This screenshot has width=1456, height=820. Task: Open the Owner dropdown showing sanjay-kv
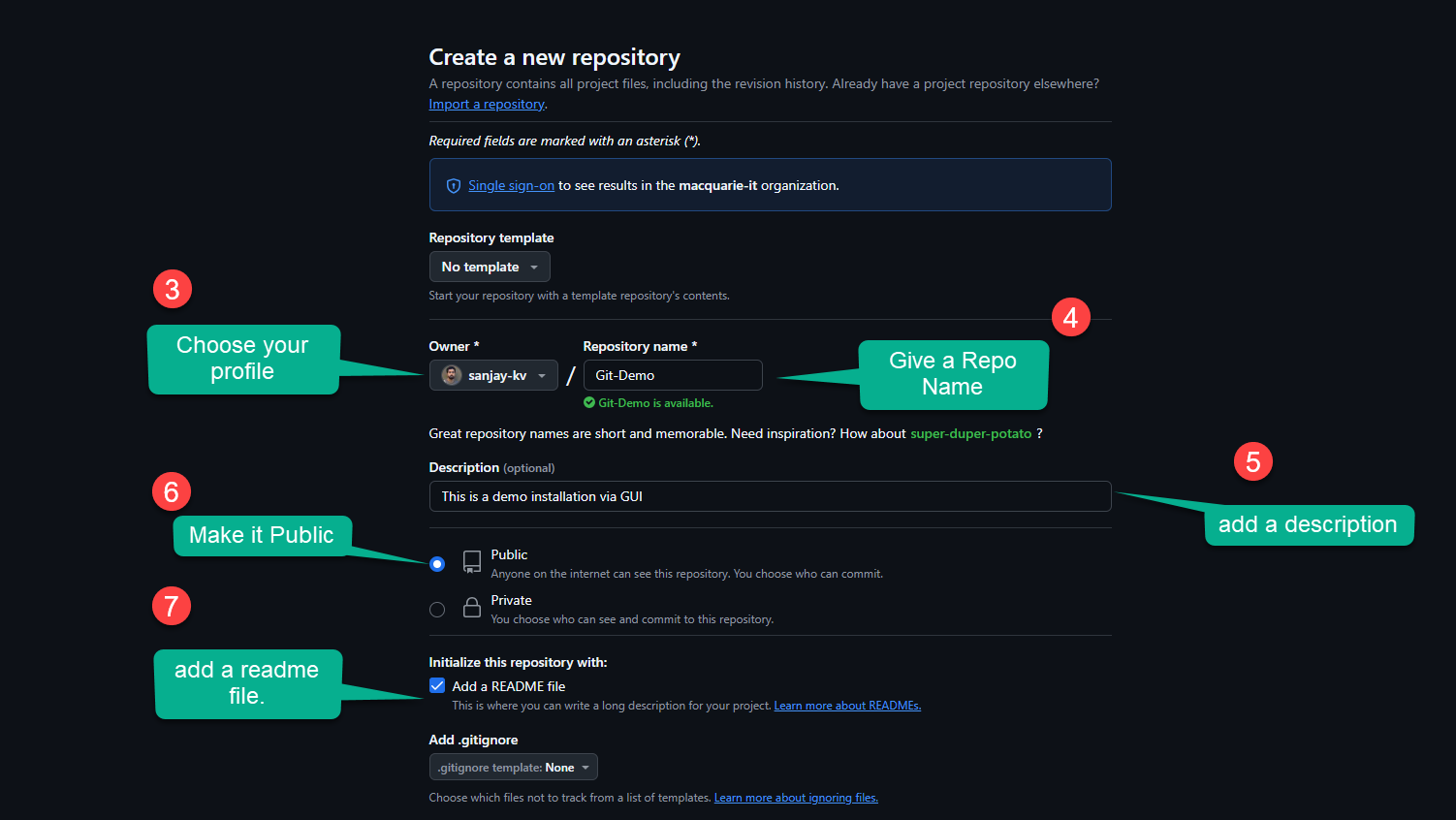[x=493, y=375]
